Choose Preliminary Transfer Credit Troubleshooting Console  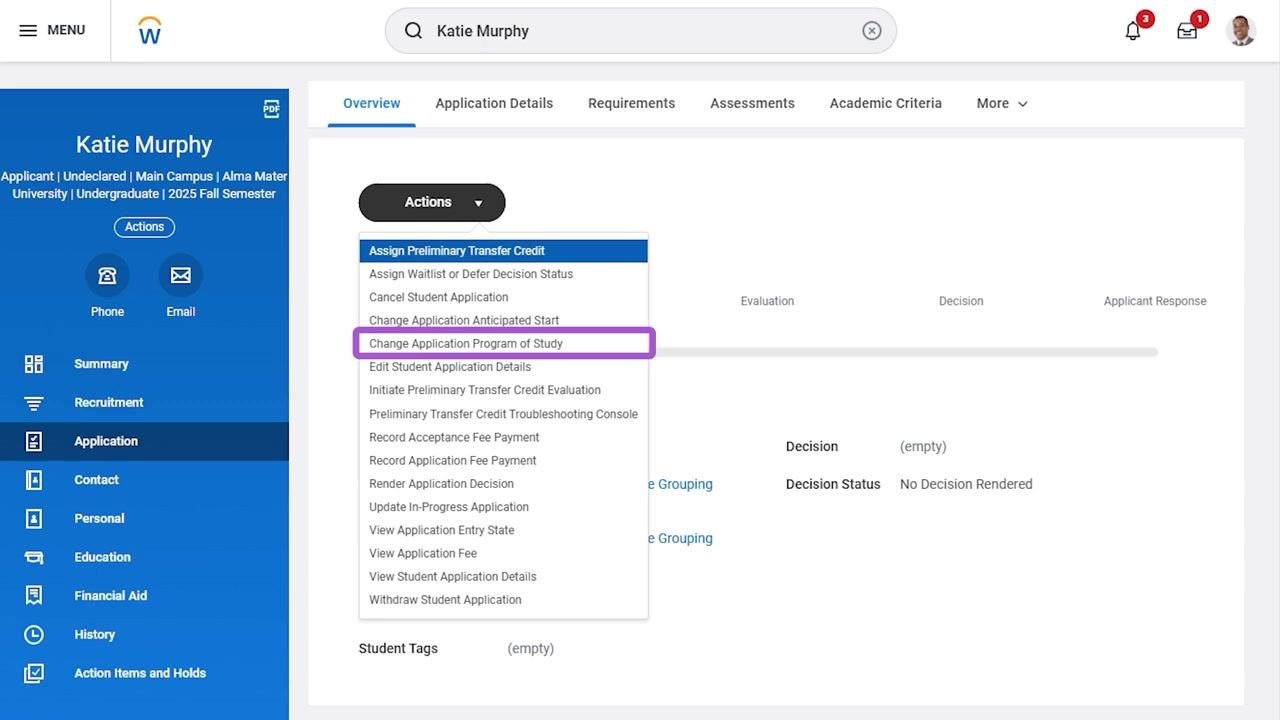pos(504,414)
